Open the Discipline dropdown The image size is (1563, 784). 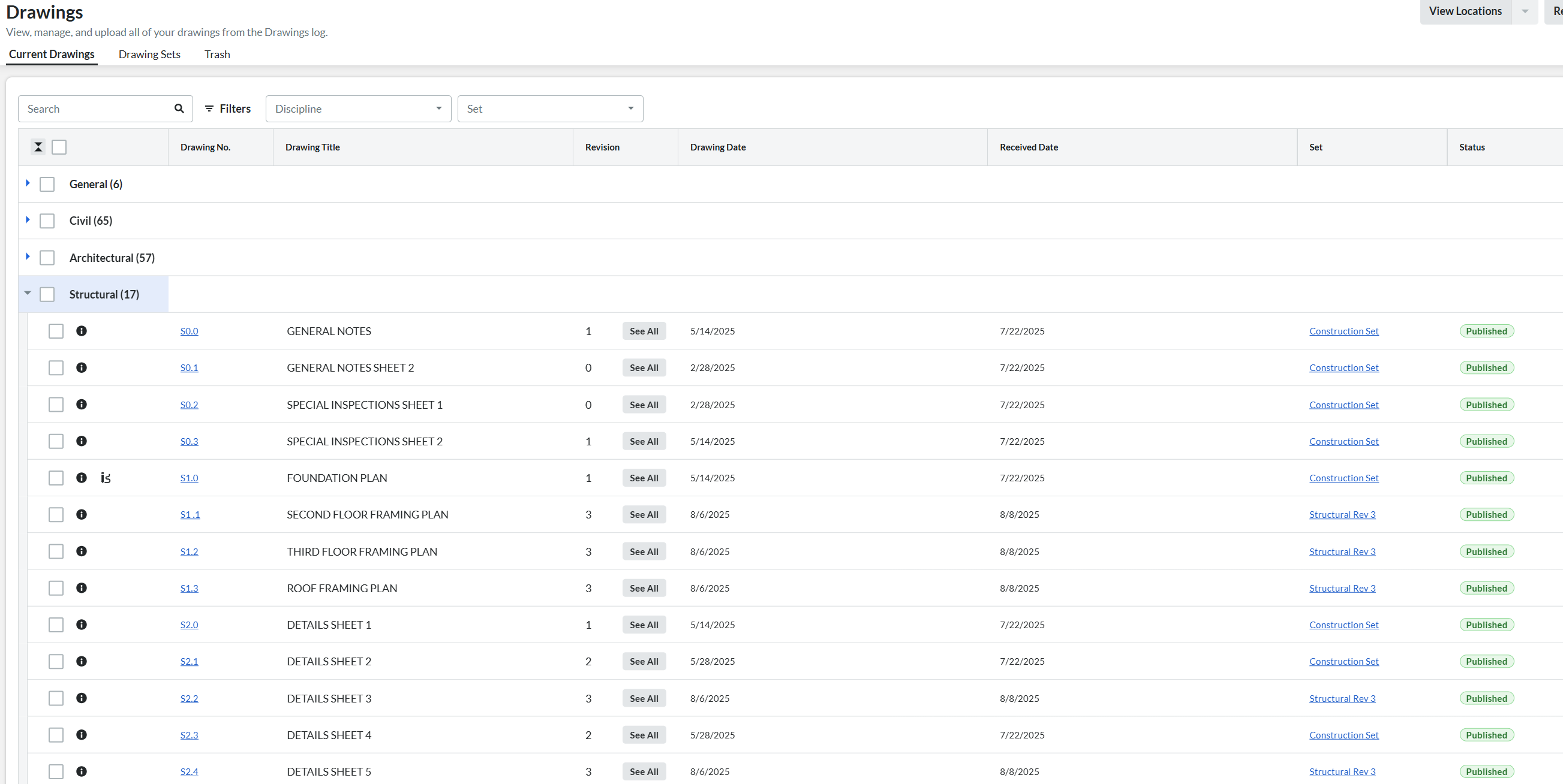(358, 108)
